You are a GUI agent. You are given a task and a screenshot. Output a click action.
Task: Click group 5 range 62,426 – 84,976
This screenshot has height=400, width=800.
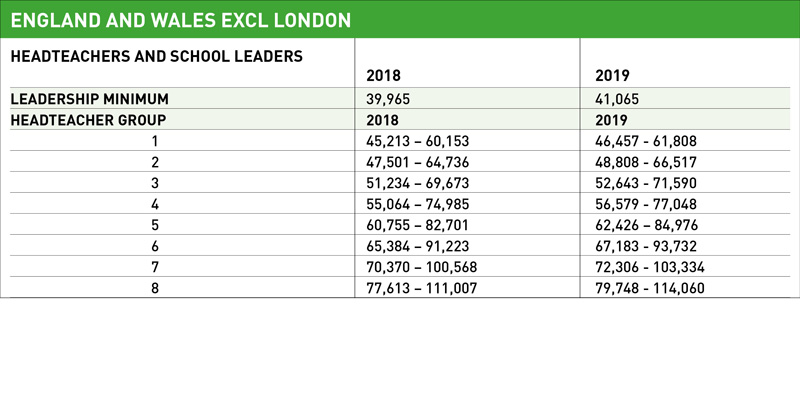point(646,225)
